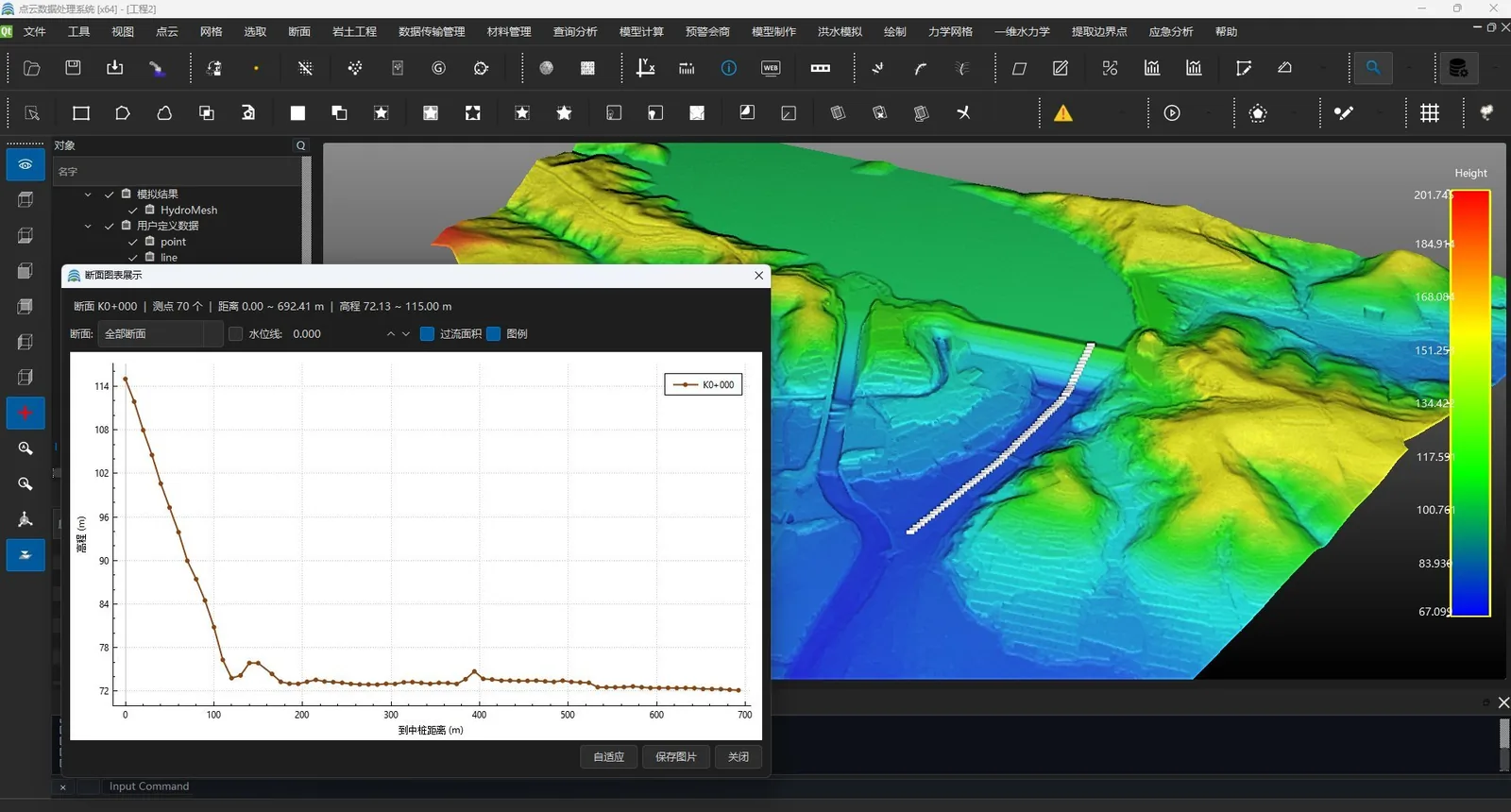Click the save floppy disk icon

coord(73,68)
